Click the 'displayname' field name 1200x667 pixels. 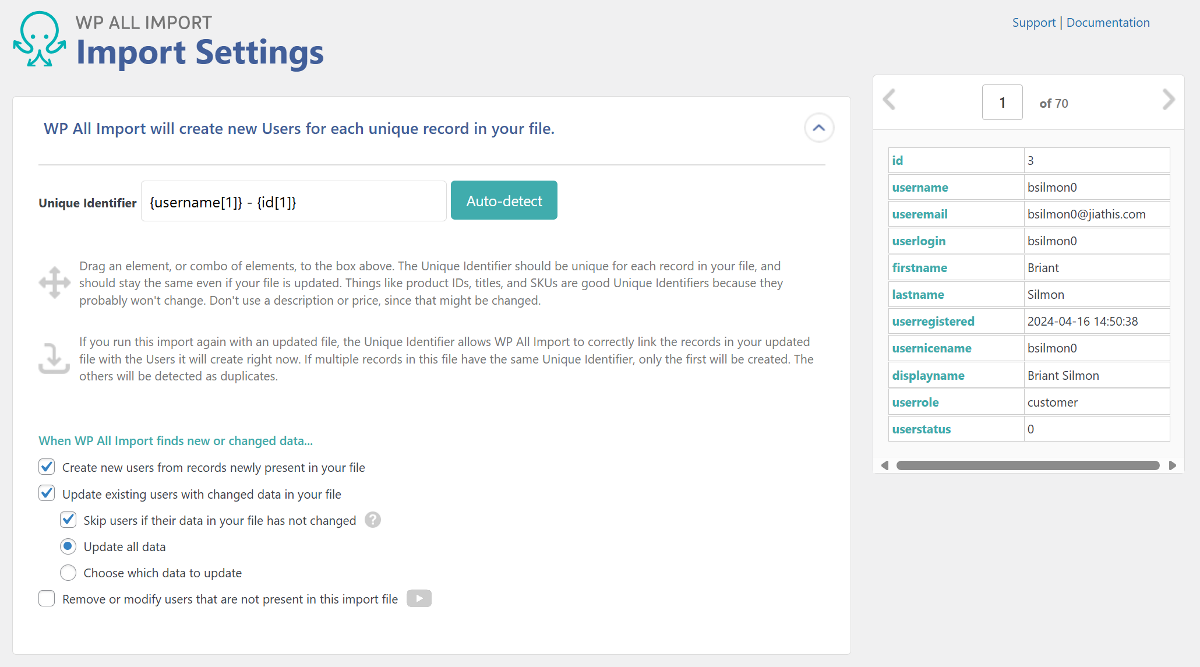tap(928, 376)
